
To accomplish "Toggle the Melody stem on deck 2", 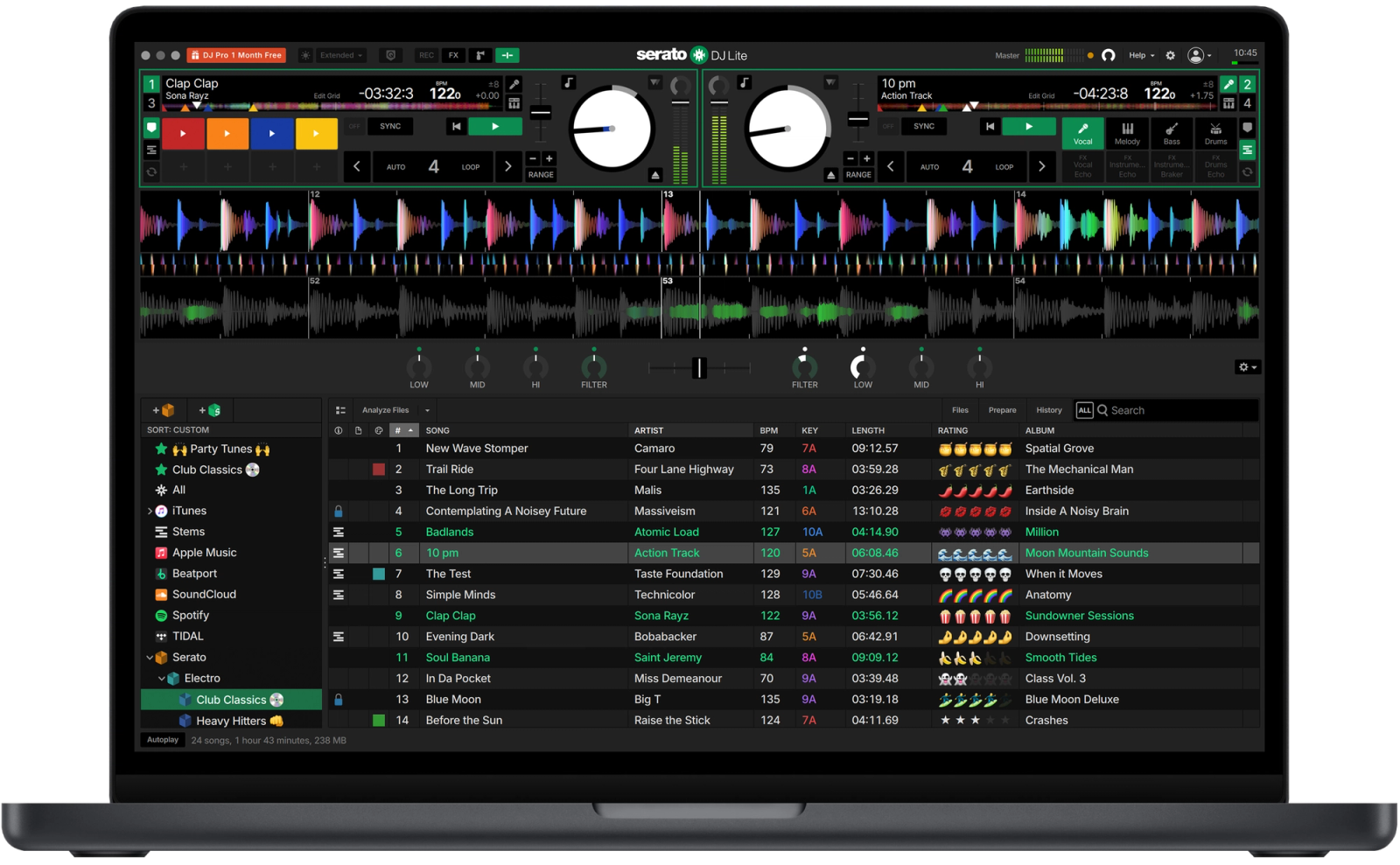I will point(1127,134).
